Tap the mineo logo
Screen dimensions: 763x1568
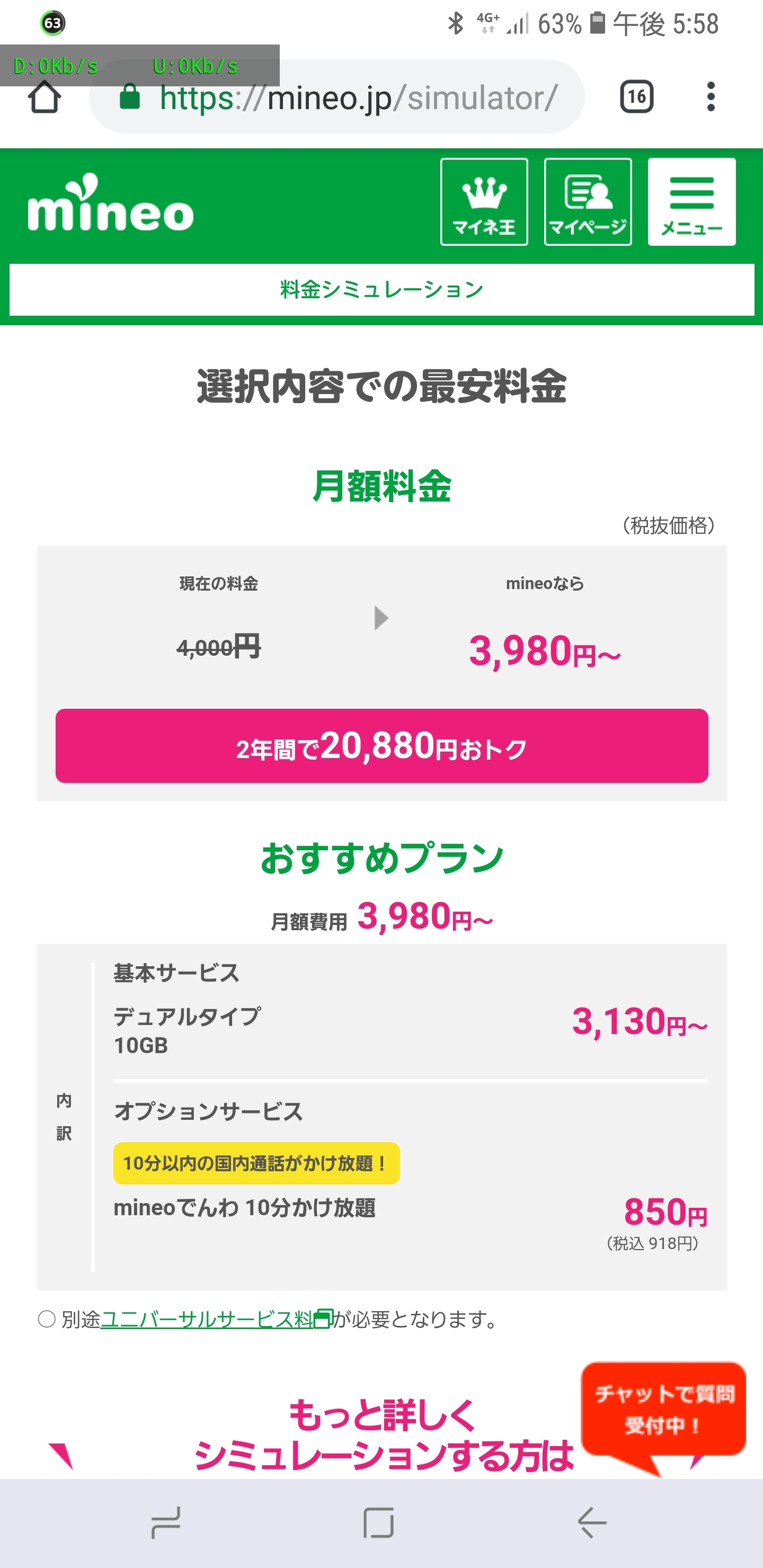[x=110, y=203]
